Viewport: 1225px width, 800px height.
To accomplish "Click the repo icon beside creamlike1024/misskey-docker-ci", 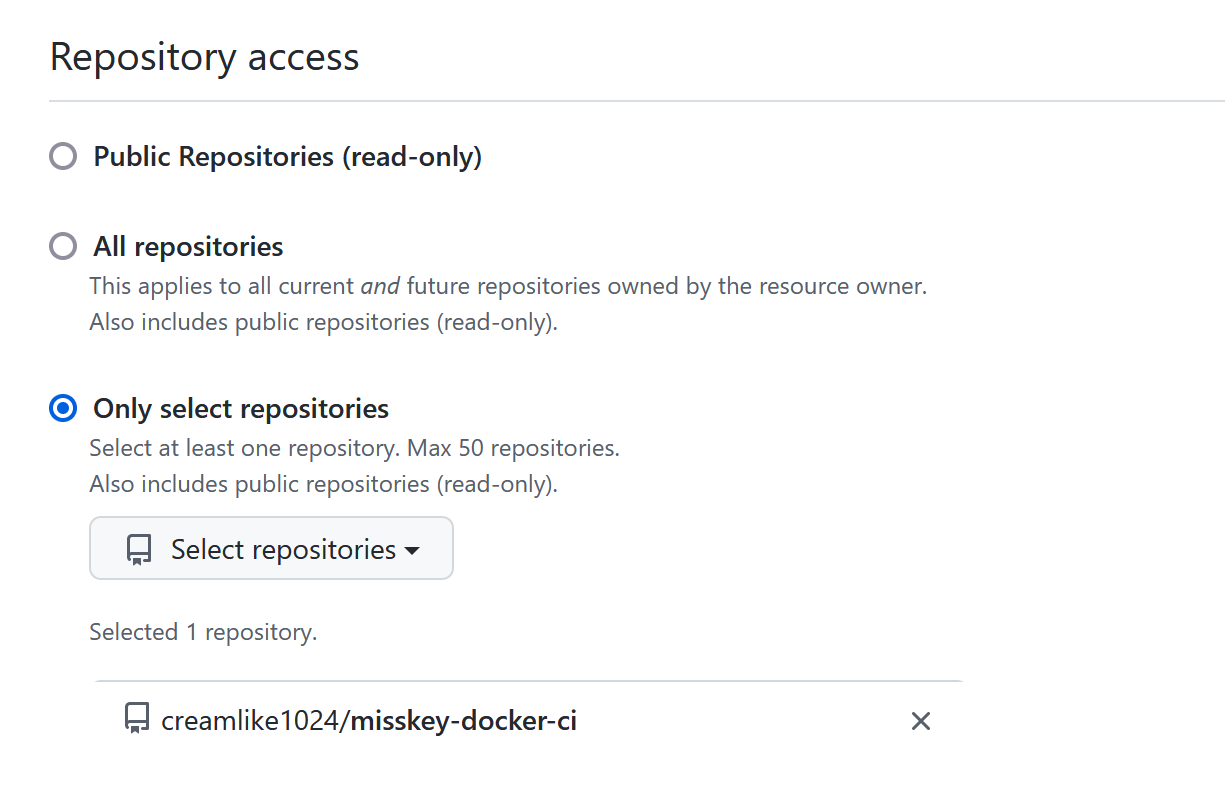I will 136,720.
